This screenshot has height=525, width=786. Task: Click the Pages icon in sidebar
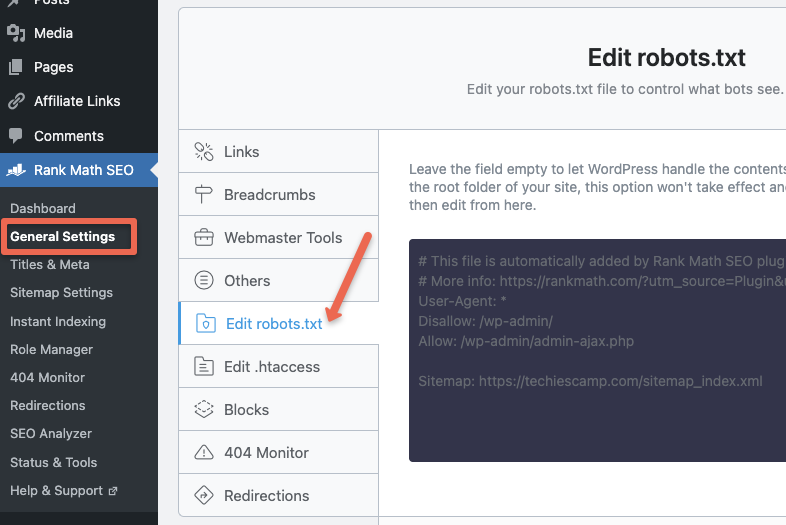[16, 67]
